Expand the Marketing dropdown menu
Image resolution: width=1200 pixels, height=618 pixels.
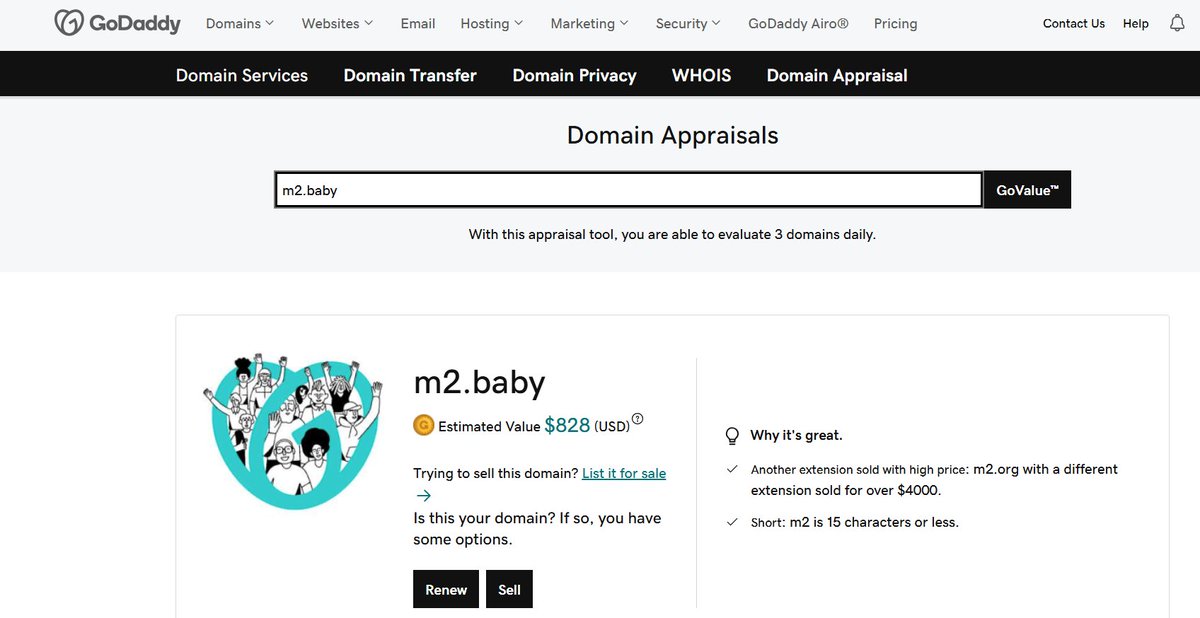pyautogui.click(x=590, y=23)
